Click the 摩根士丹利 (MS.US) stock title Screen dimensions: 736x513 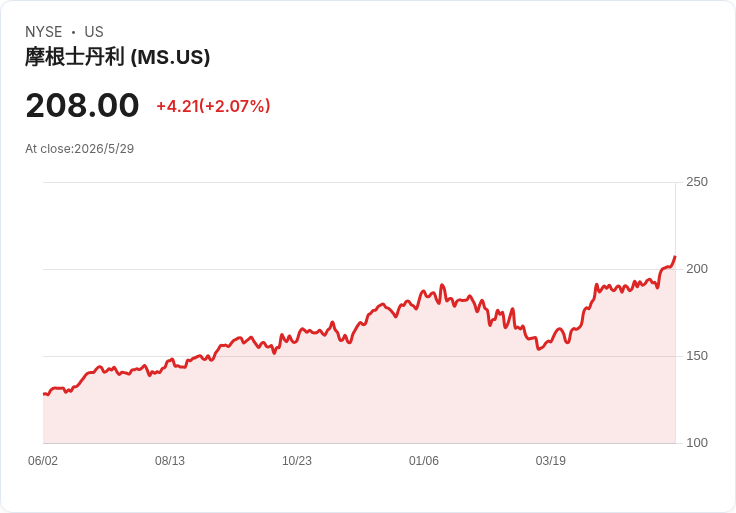tap(117, 57)
